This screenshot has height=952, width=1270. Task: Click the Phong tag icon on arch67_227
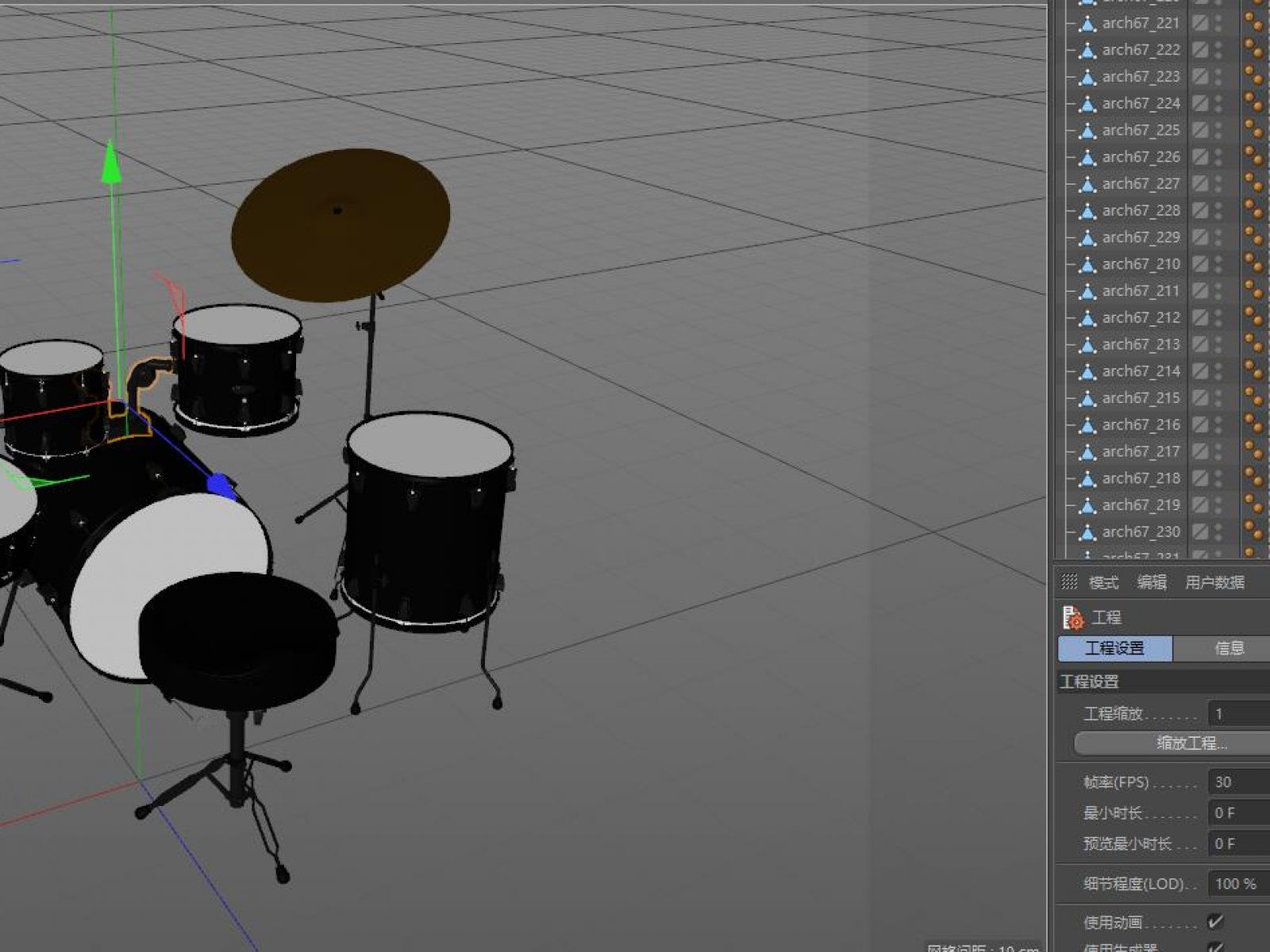1254,183
